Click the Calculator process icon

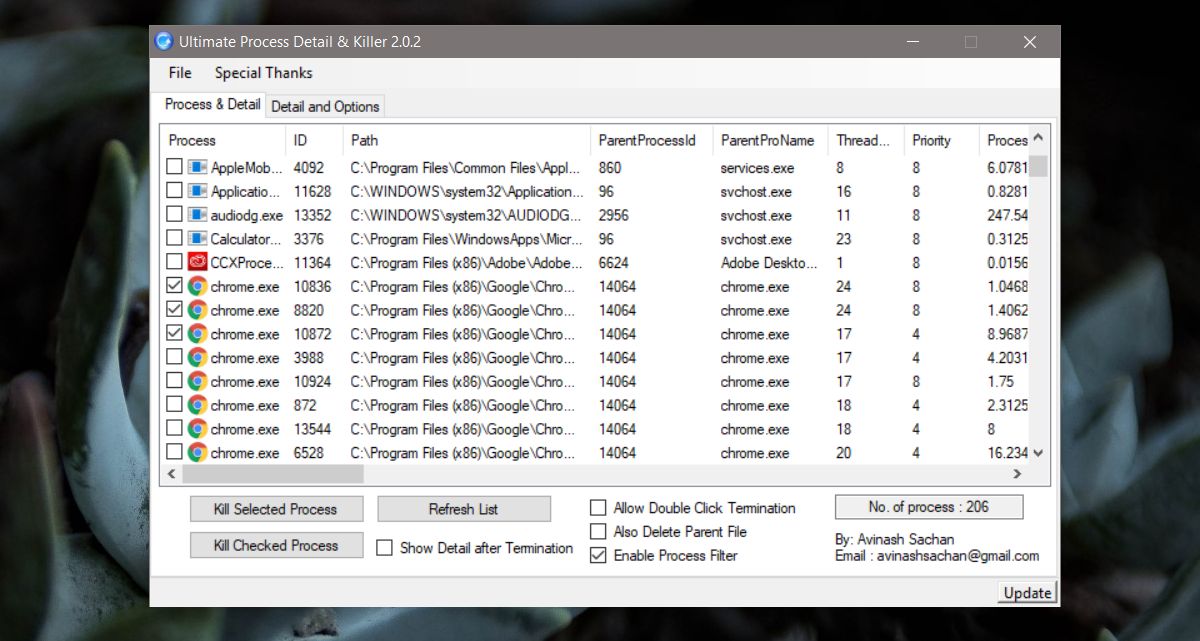(x=197, y=239)
